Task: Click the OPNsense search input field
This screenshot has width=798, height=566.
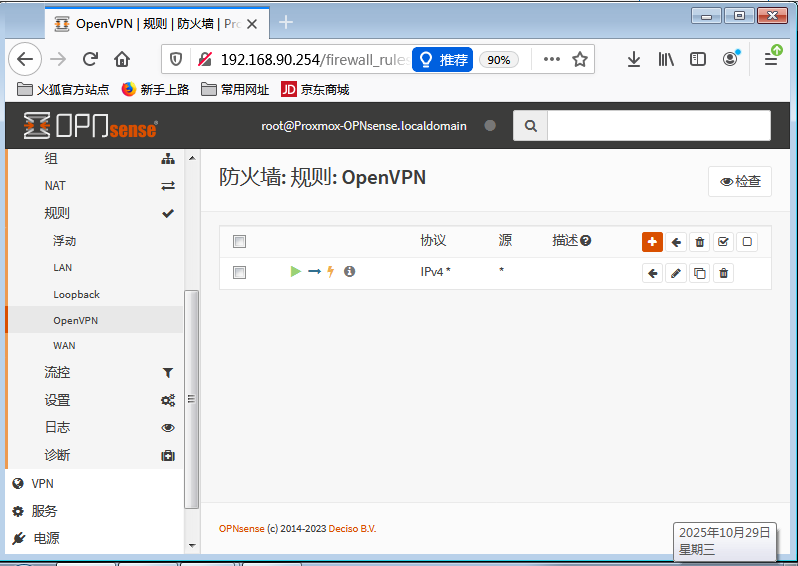Action: click(x=658, y=126)
